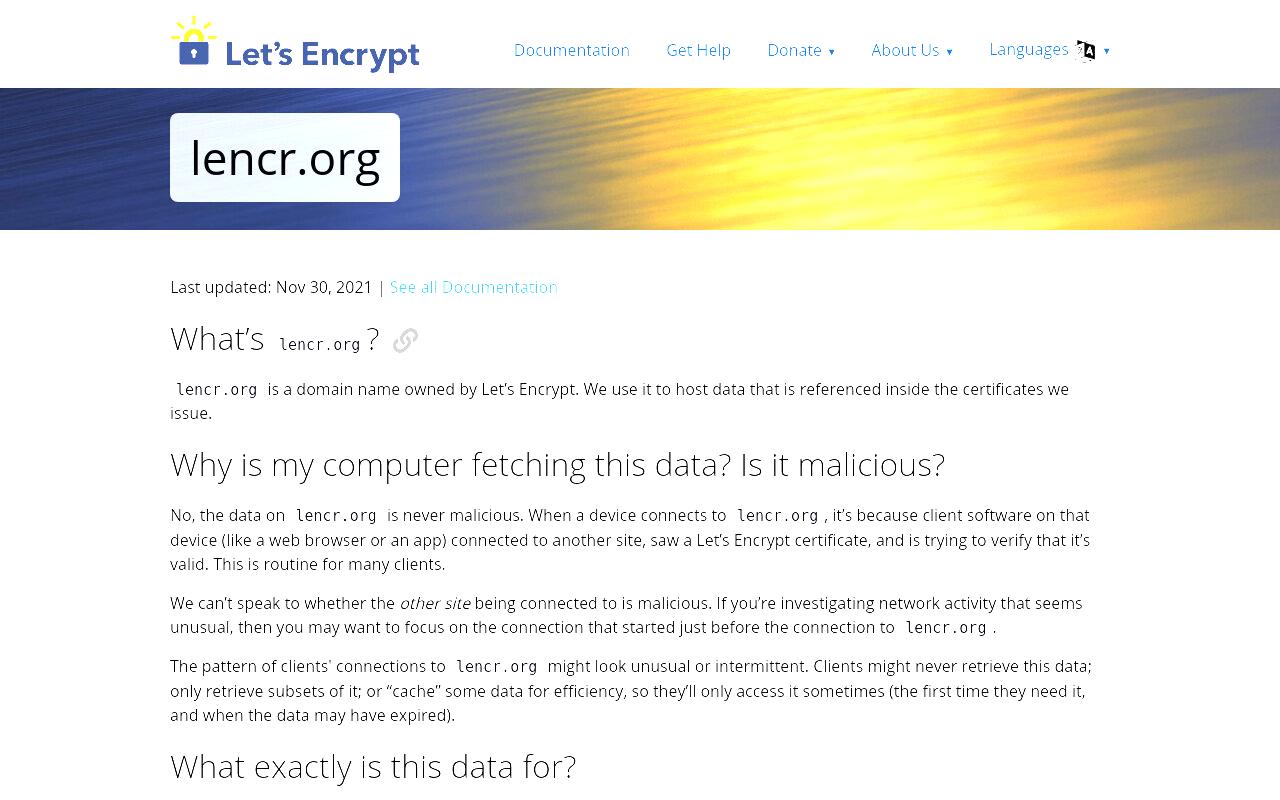
Task: Click the lencr.org code text starting the first paragraph
Action: 217,389
